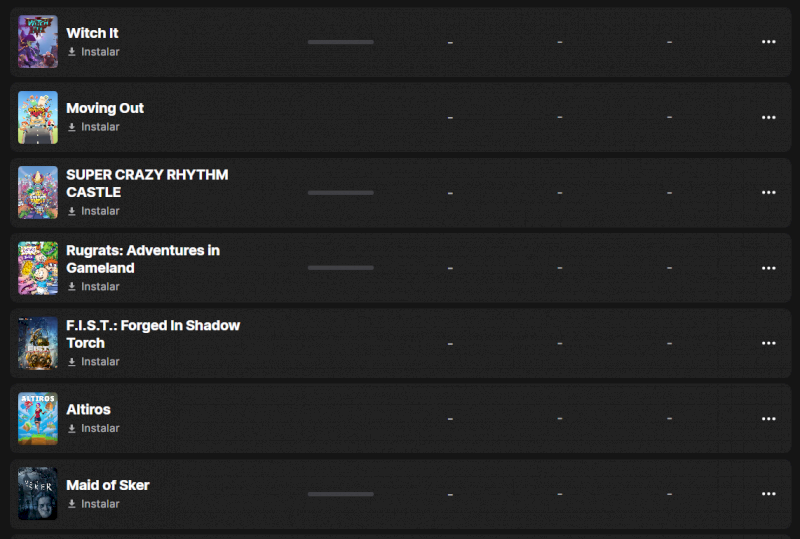Open the F.I.S.T.: Forged In Shadow Torch title
The width and height of the screenshot is (800, 539).
153,334
